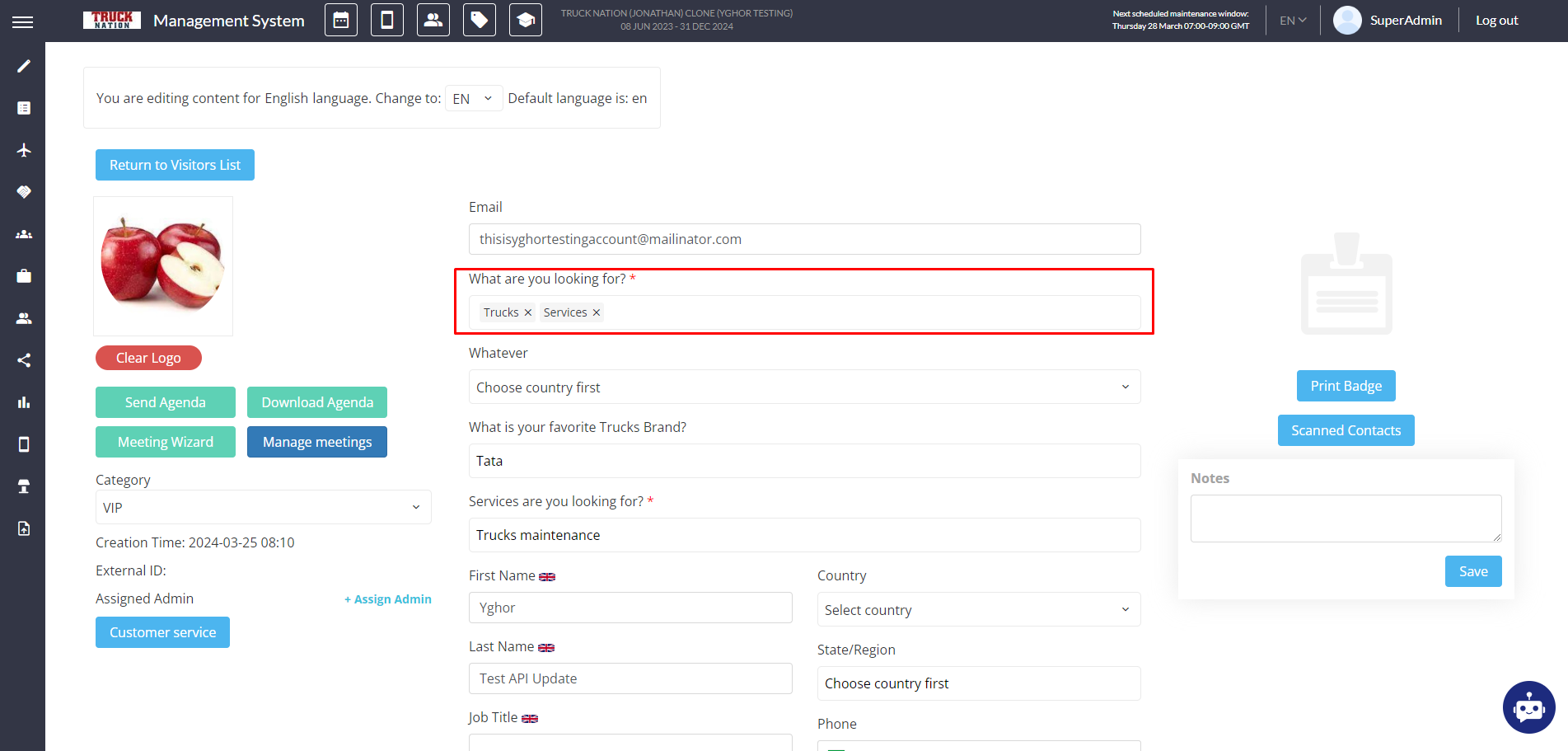
Task: Click the Manage meetings tab-style button
Action: point(316,442)
